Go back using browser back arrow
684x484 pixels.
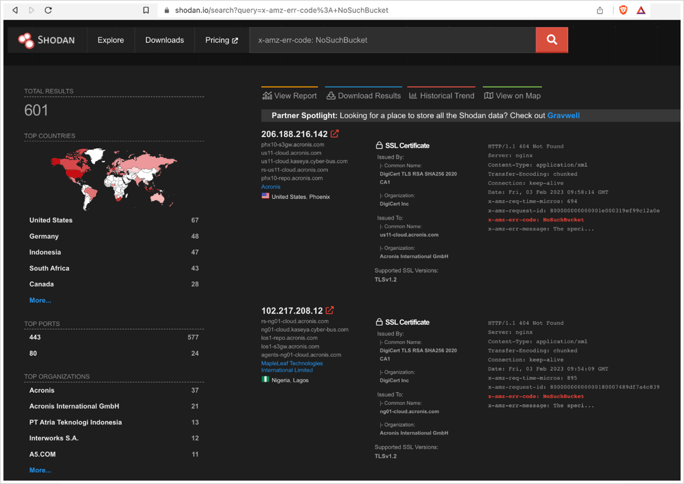(15, 10)
